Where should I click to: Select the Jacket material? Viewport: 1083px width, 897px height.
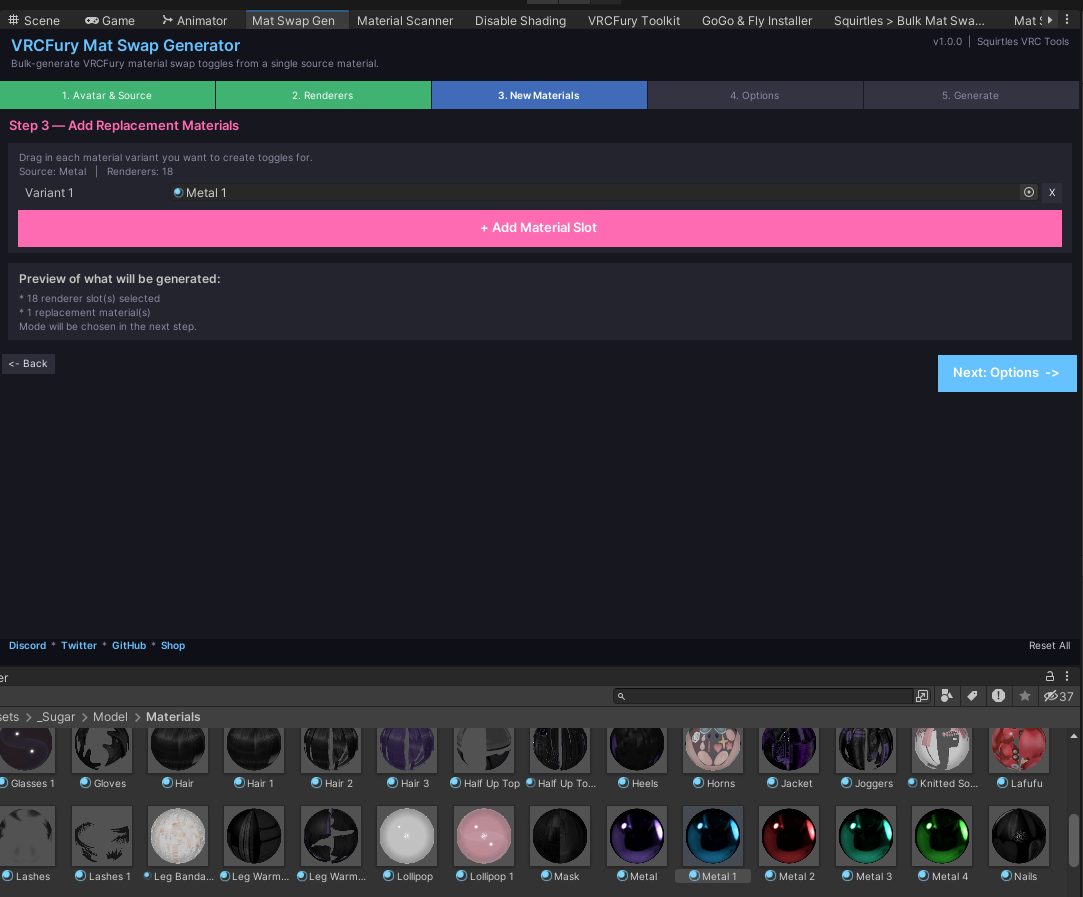tap(789, 758)
